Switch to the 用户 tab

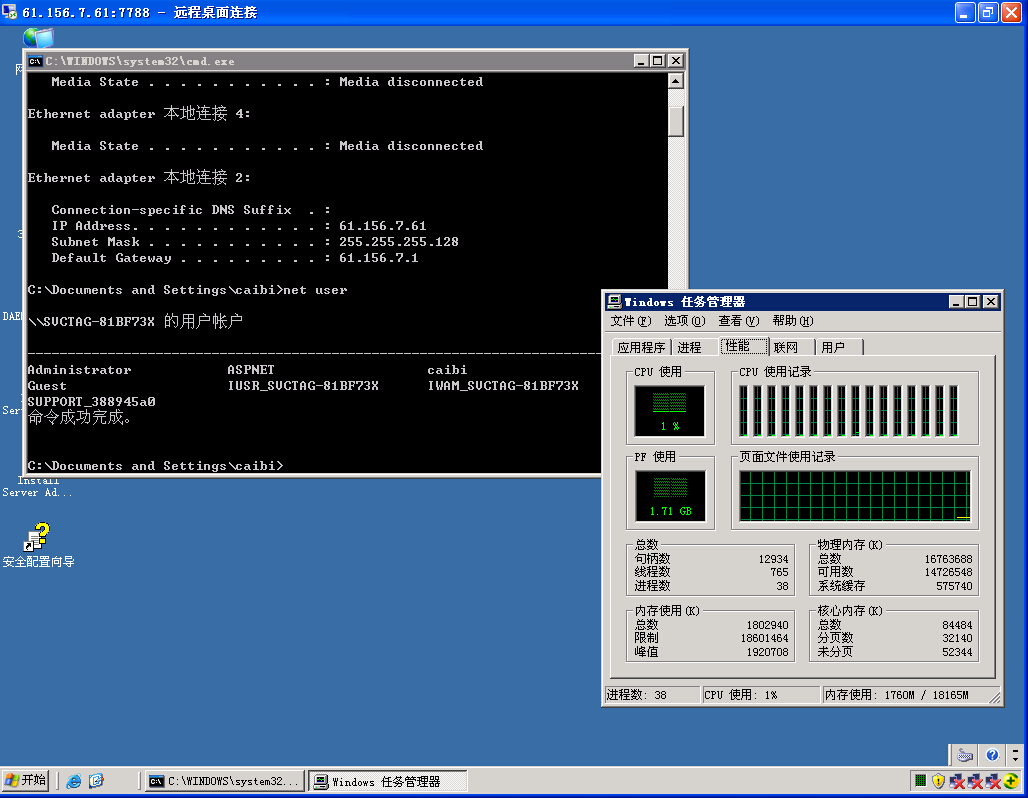(x=839, y=348)
